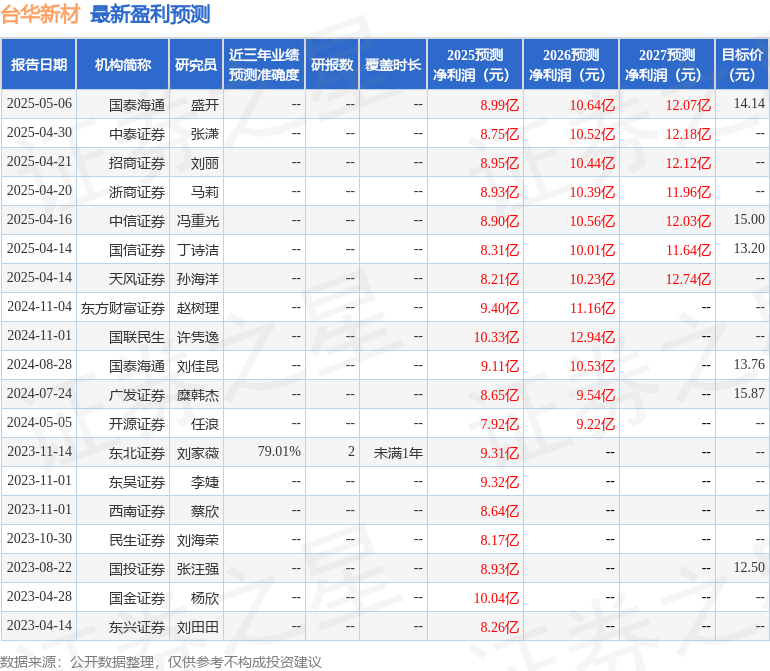This screenshot has width=770, height=671.
Task: Select the 报告日期 column header
Action: 39,65
